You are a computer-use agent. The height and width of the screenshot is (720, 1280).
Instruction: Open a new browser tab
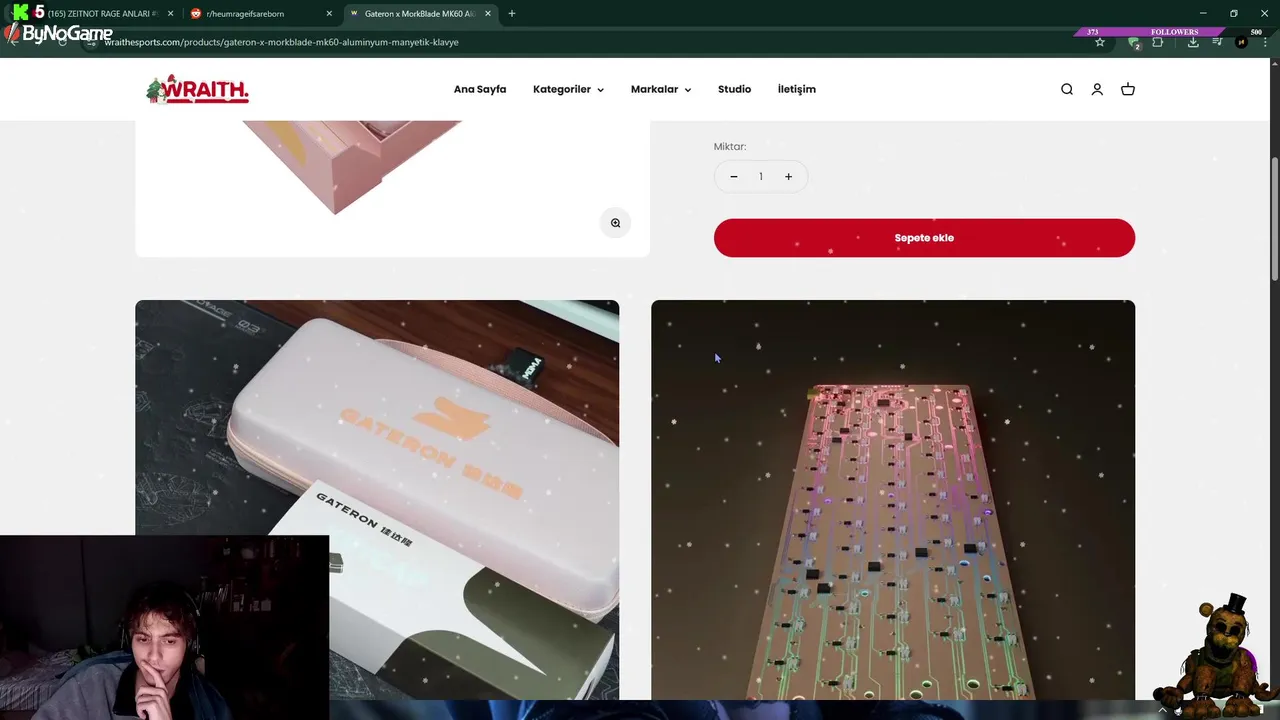pyautogui.click(x=511, y=14)
